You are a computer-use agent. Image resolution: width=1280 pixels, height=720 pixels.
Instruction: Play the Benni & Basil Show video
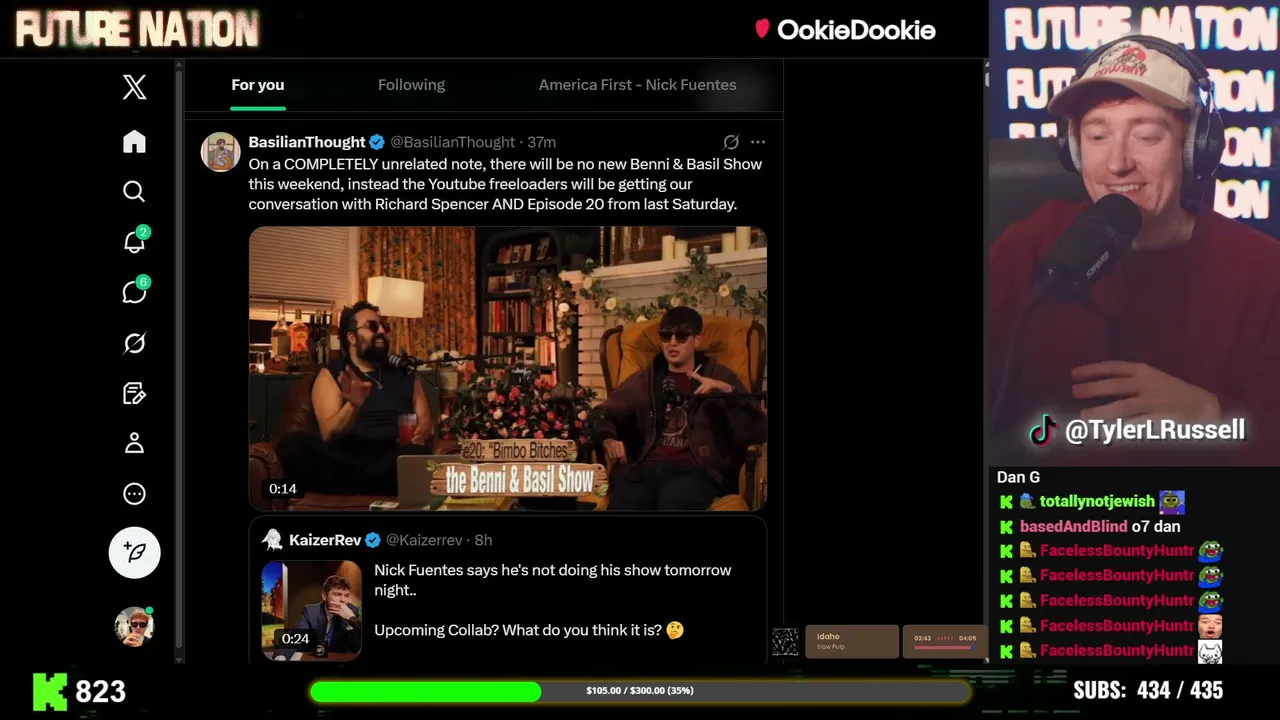point(508,368)
